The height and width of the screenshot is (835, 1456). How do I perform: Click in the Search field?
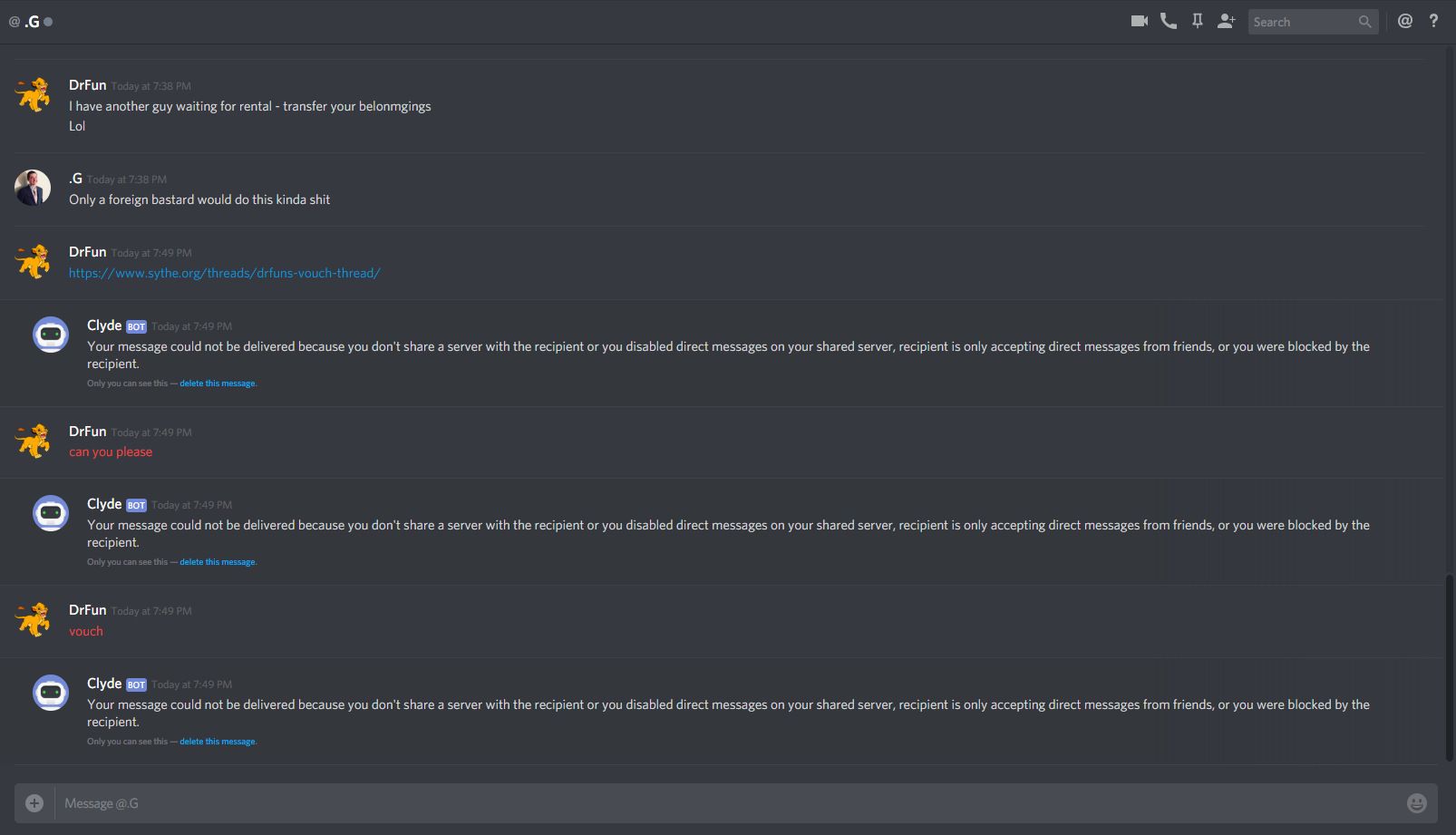pos(1304,22)
